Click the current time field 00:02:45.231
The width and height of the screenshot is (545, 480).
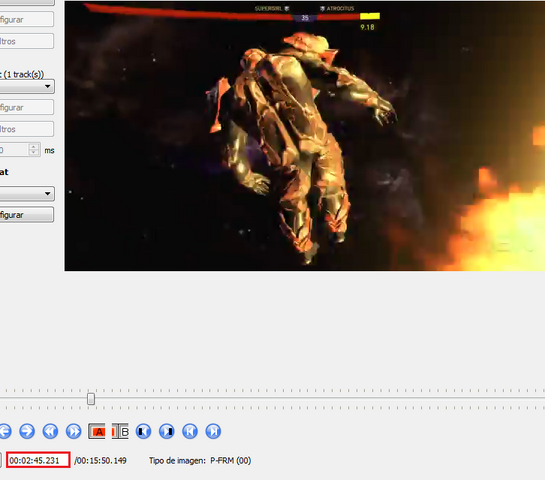tap(38, 460)
